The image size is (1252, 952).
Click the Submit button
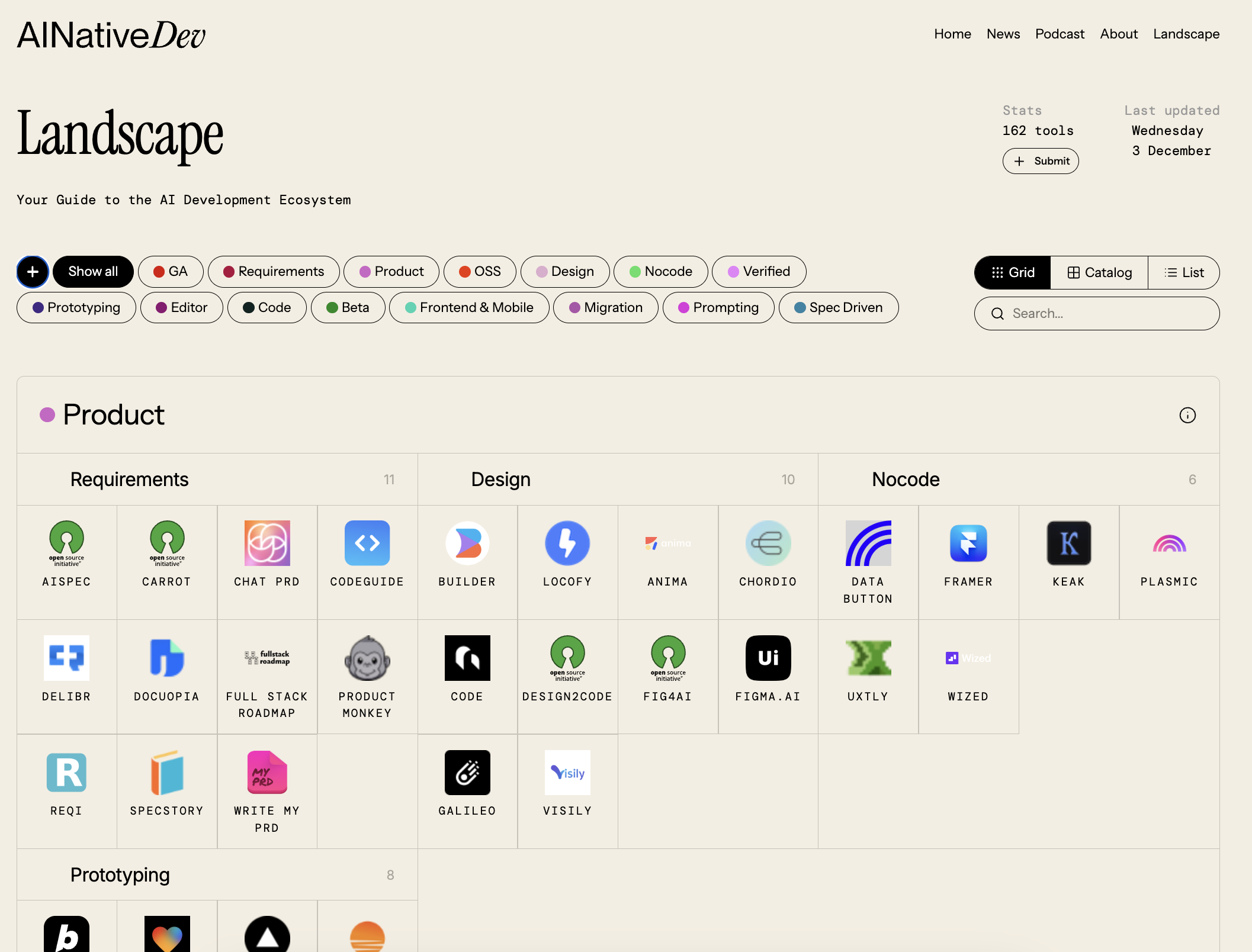1041,160
